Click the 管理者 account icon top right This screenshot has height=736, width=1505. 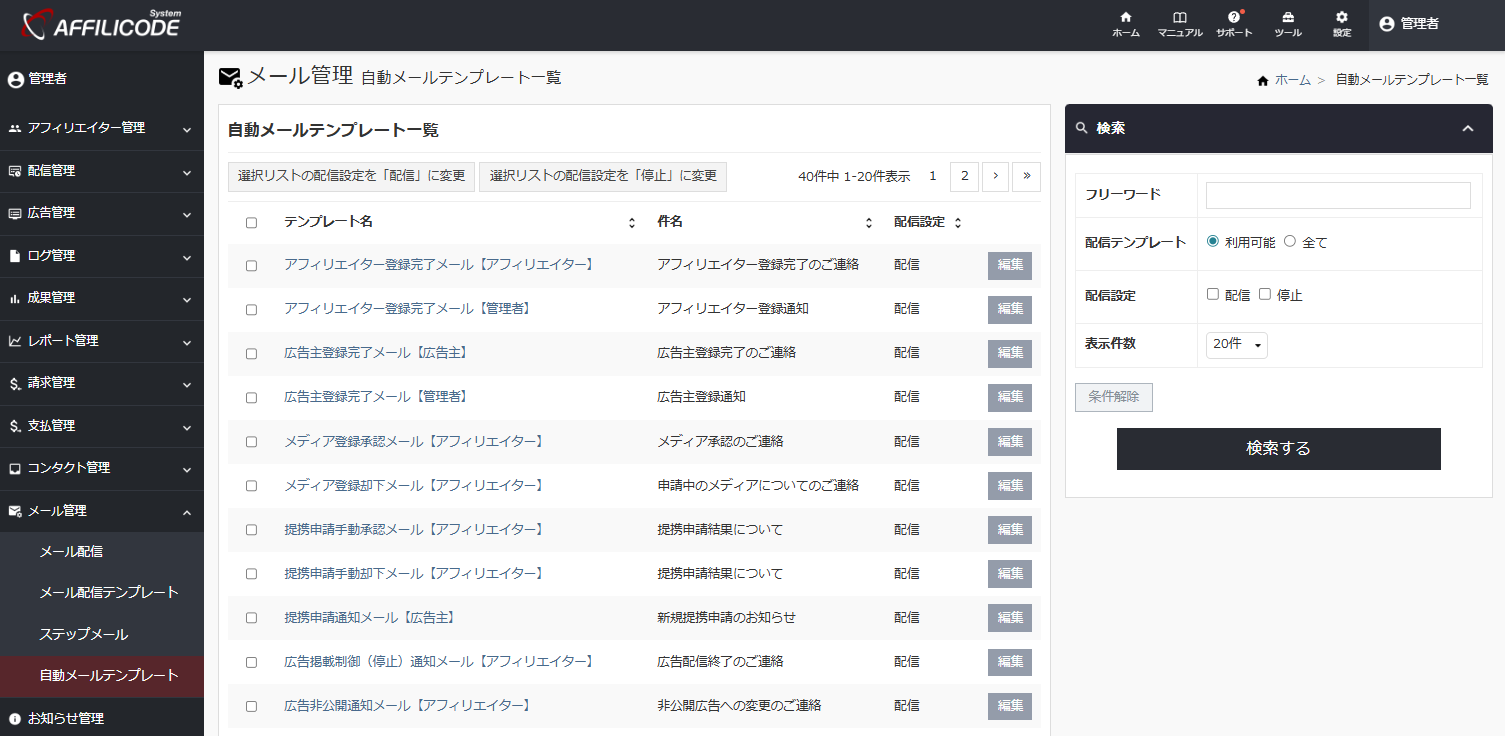click(x=1385, y=24)
